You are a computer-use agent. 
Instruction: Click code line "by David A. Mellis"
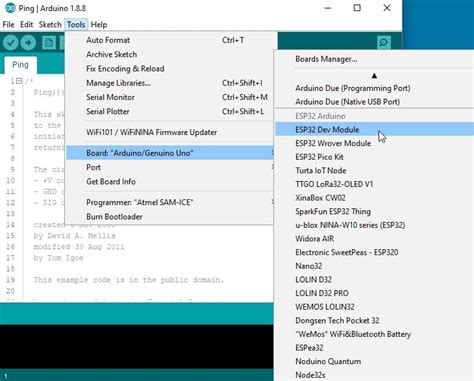(74, 236)
